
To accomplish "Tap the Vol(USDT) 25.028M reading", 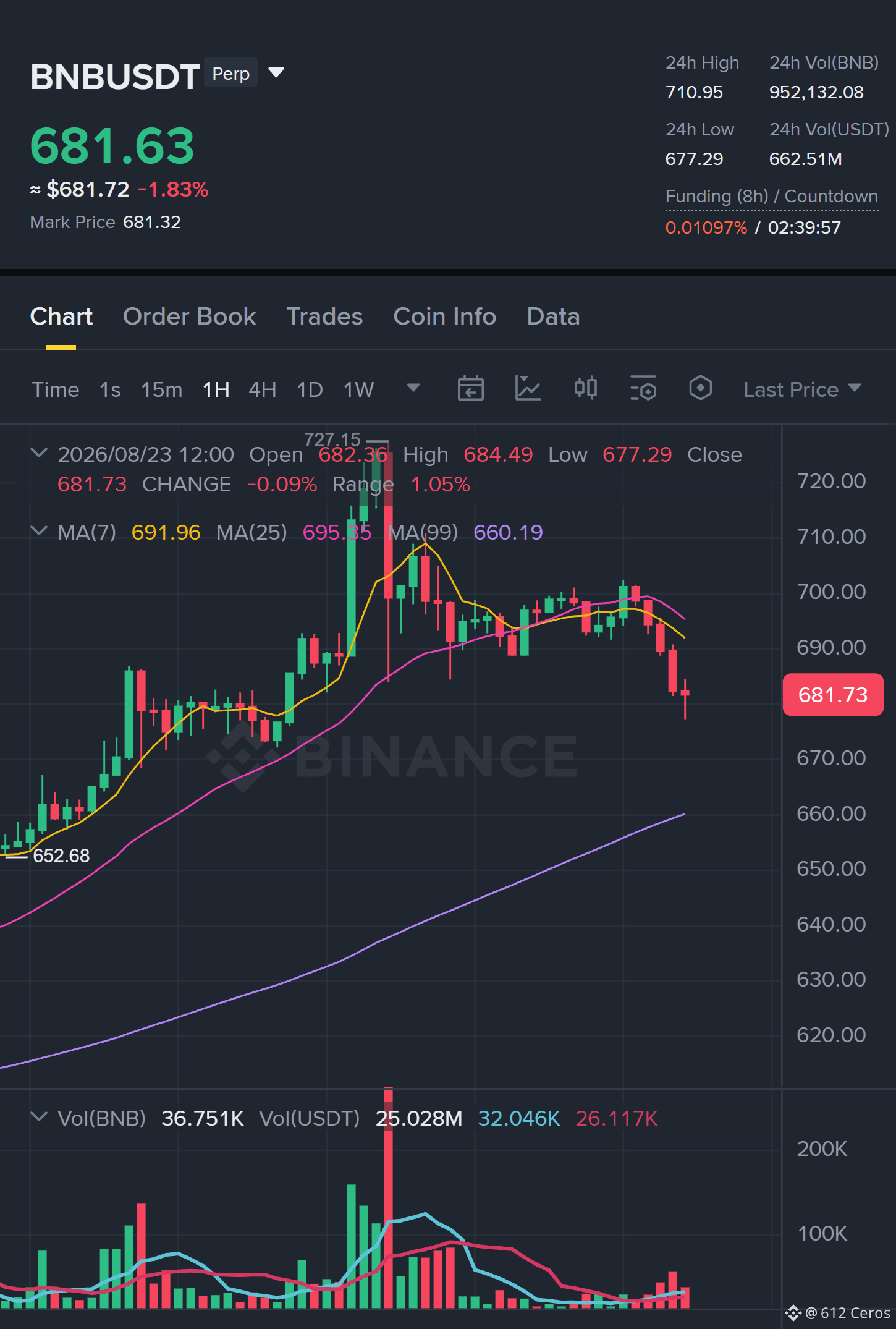I will tap(419, 1118).
